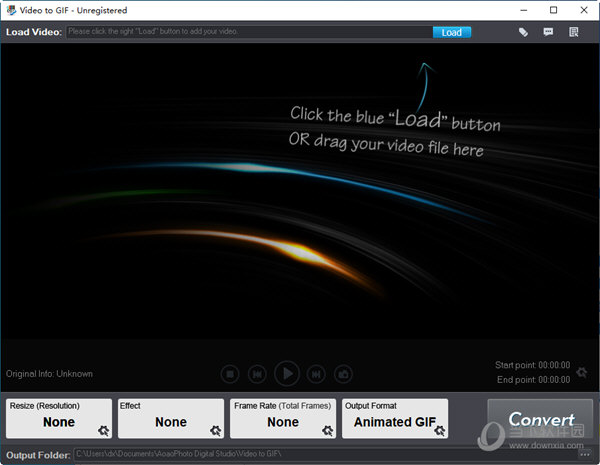
Task: Click the Output Folder path field
Action: tap(325, 454)
